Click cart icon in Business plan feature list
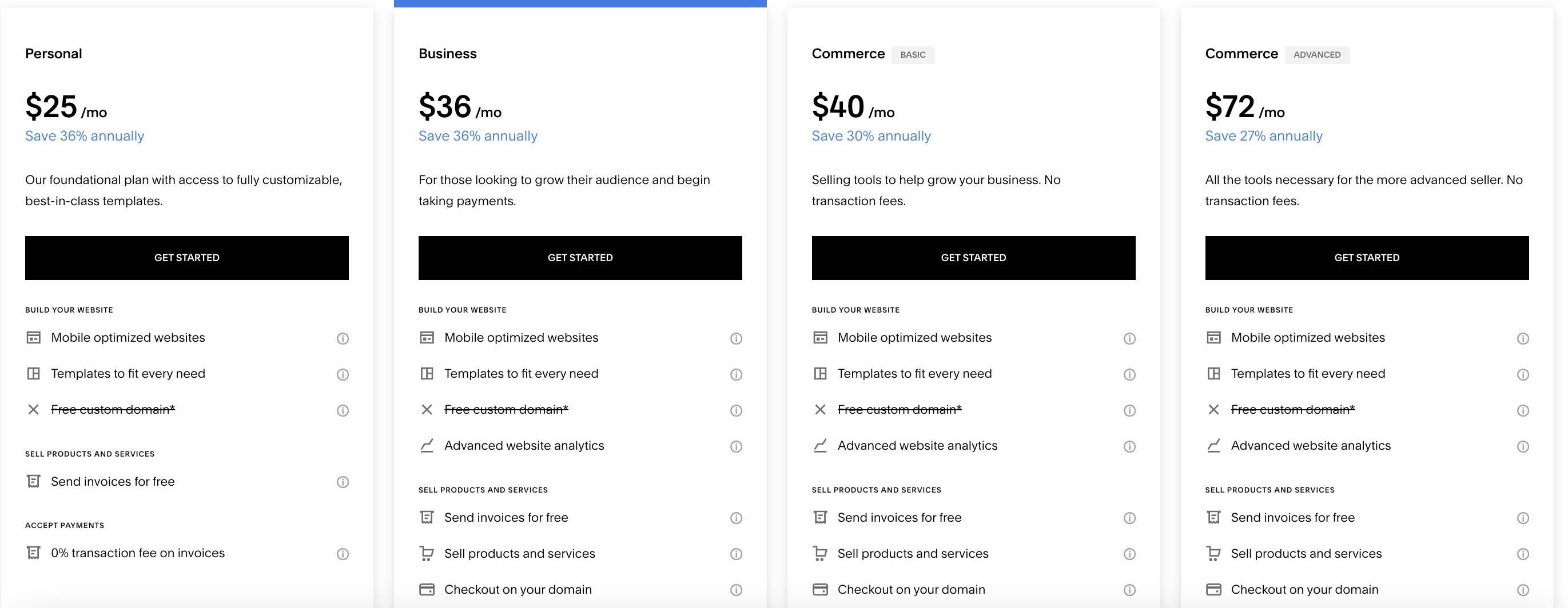This screenshot has width=1568, height=608. (427, 554)
